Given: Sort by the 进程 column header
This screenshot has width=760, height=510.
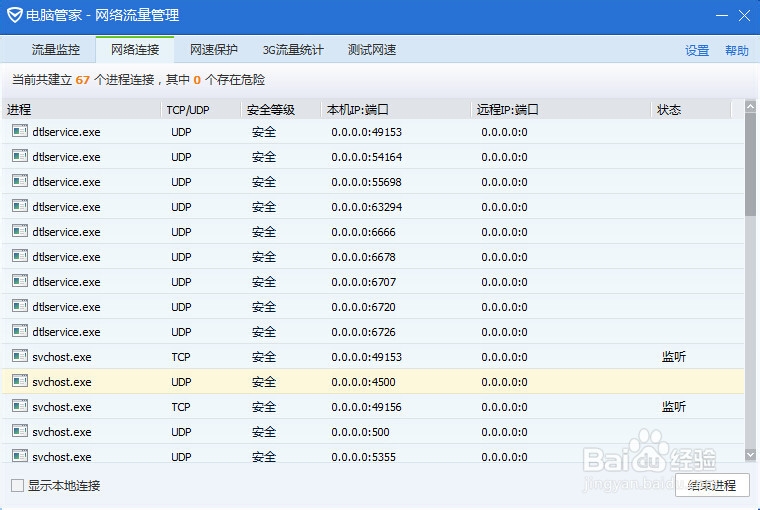Looking at the screenshot, I should tap(81, 110).
